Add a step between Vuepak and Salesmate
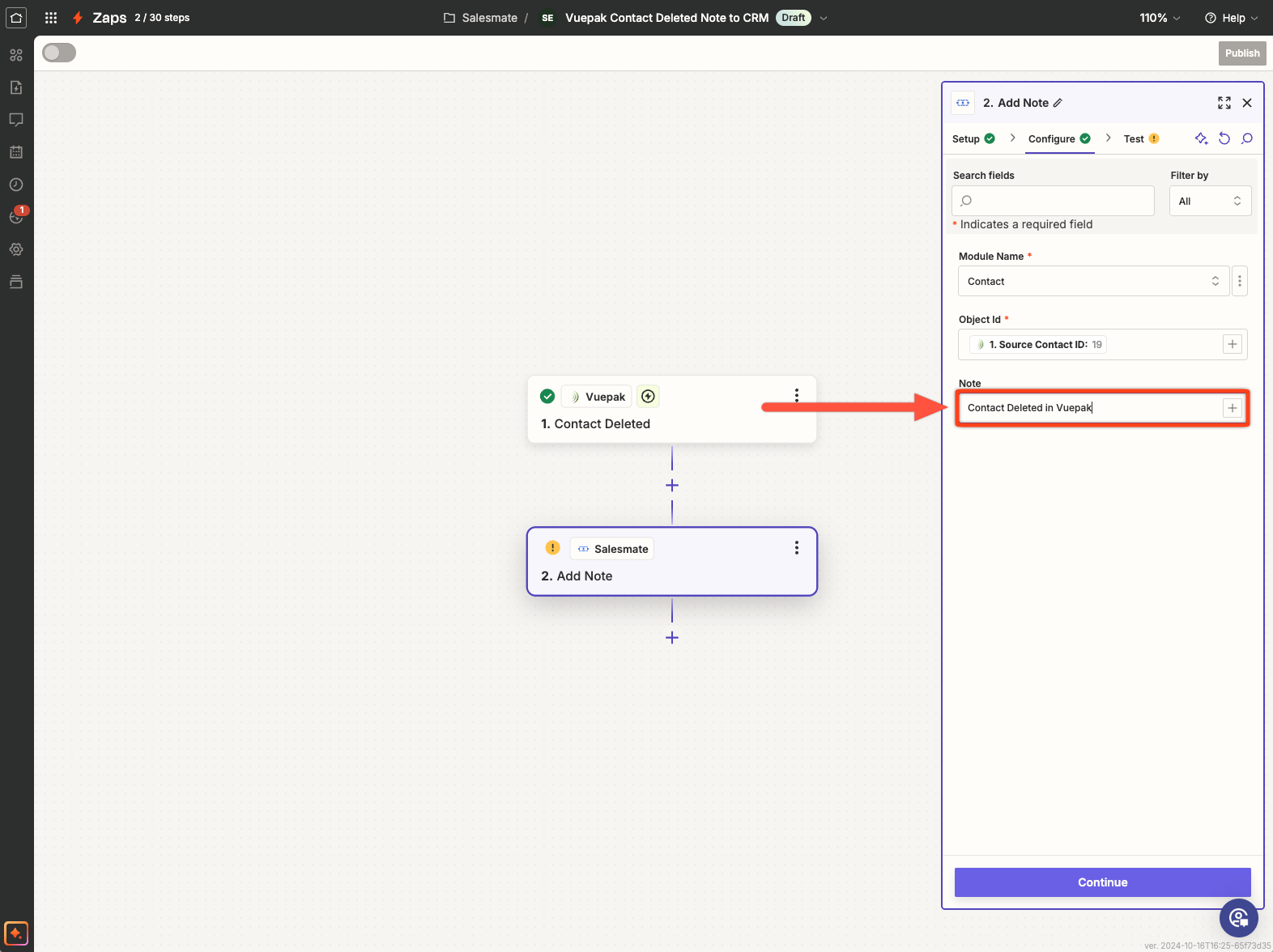Screen dimensions: 1273x952 672,486
